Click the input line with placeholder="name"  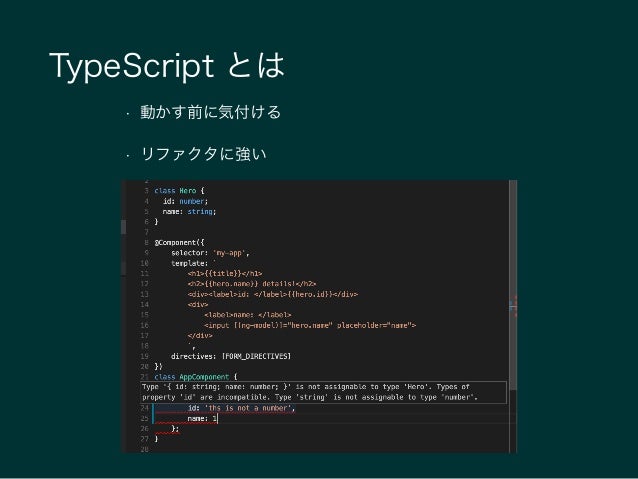click(x=310, y=325)
